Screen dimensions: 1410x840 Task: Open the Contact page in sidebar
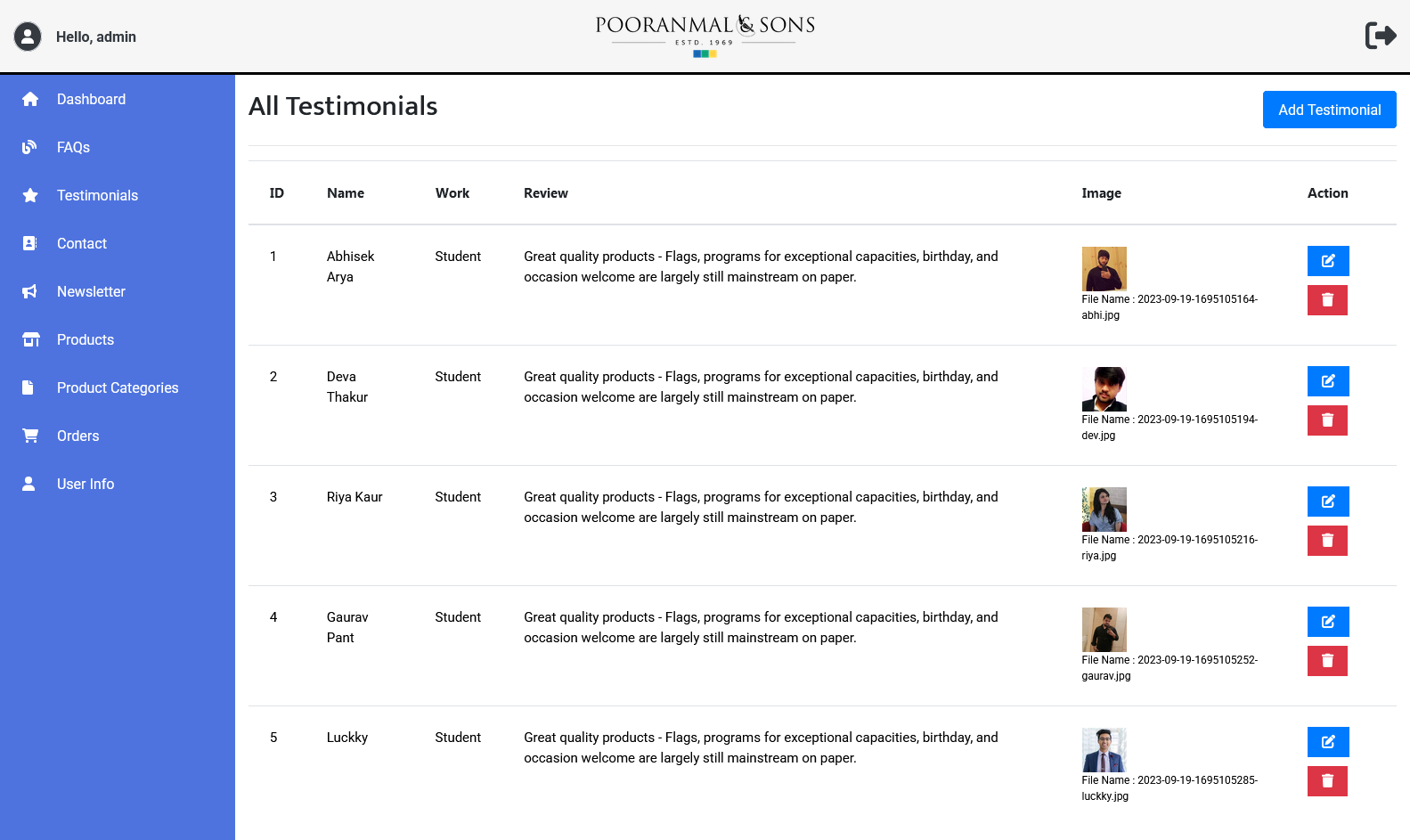pyautogui.click(x=81, y=243)
